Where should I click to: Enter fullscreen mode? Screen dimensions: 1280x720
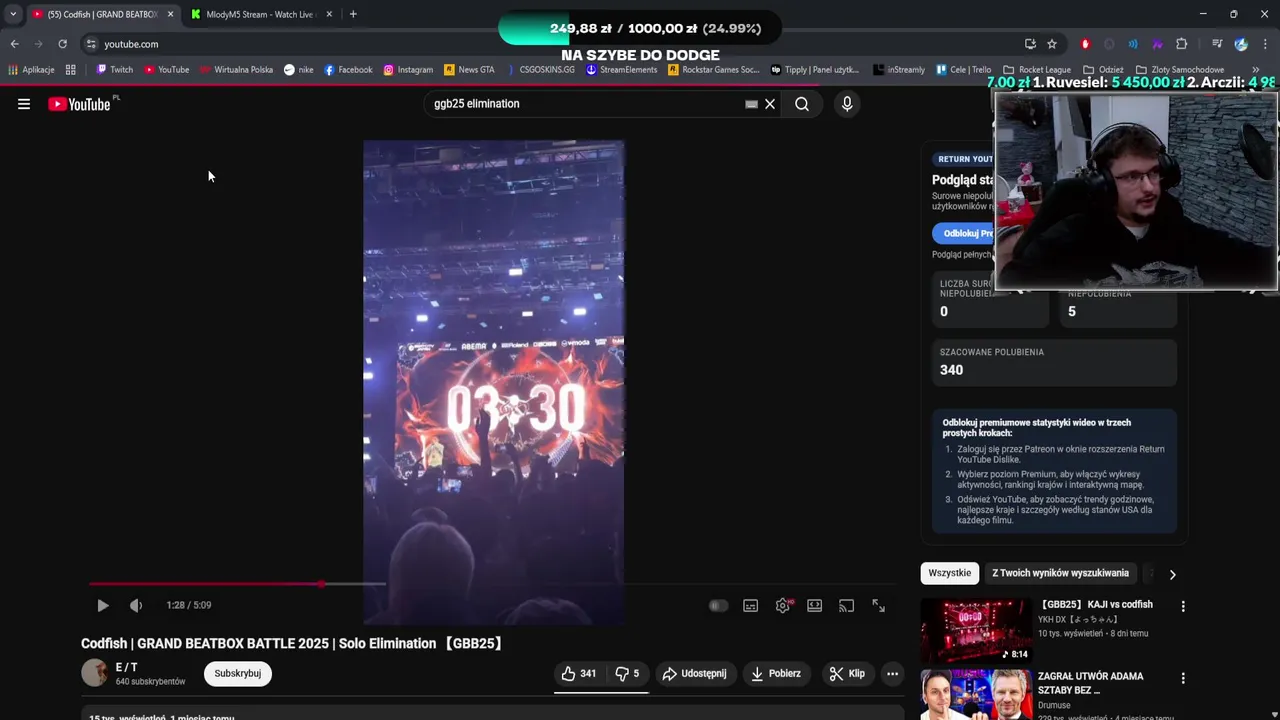coord(878,605)
